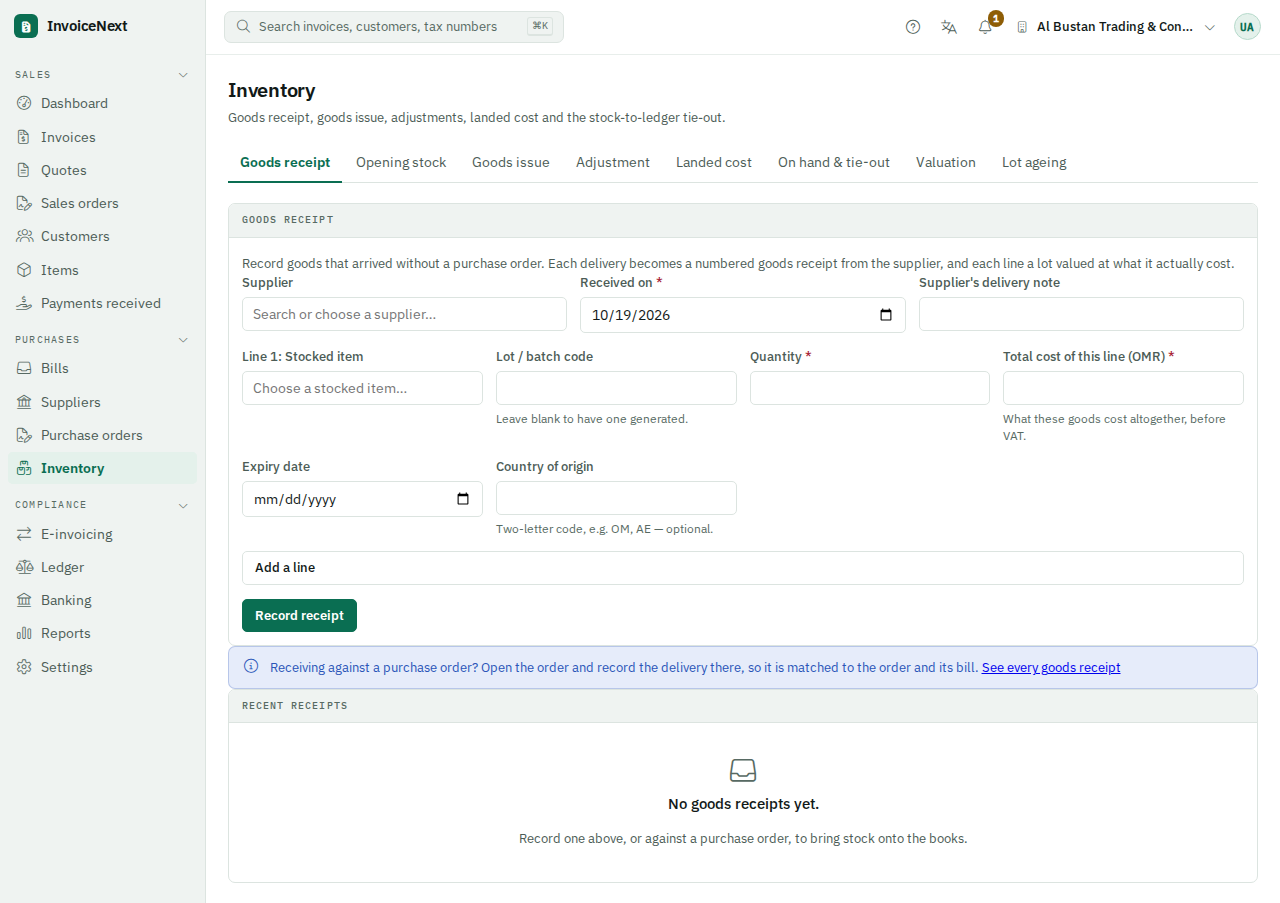The height and width of the screenshot is (903, 1280).
Task: Collapse the Compliance section chevron
Action: point(183,505)
